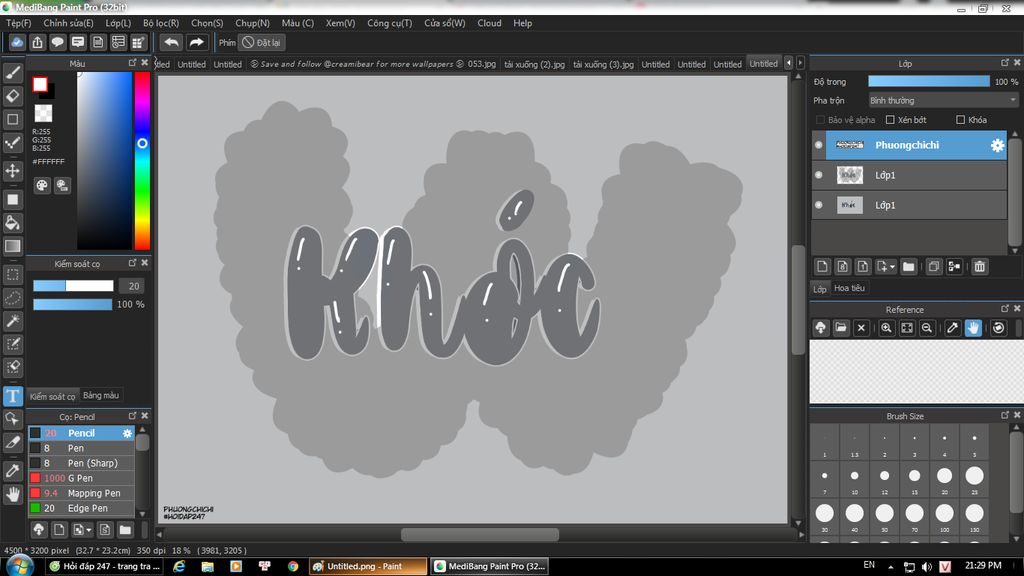Toggle the Bảo vệ alpha checkbox
The width and height of the screenshot is (1024, 576).
[x=820, y=120]
